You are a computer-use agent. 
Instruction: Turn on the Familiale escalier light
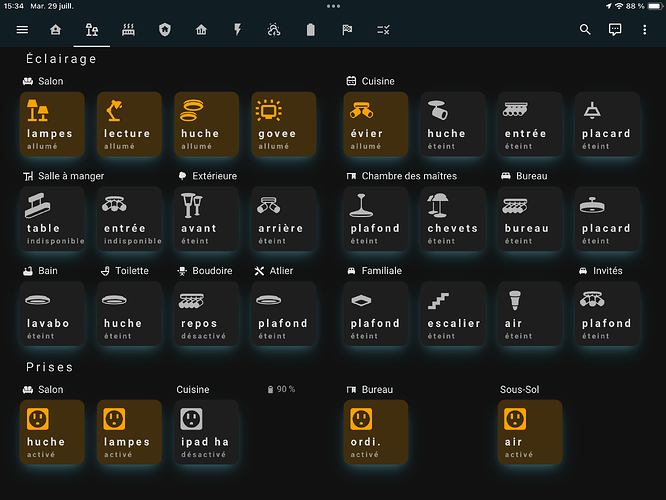(x=452, y=314)
